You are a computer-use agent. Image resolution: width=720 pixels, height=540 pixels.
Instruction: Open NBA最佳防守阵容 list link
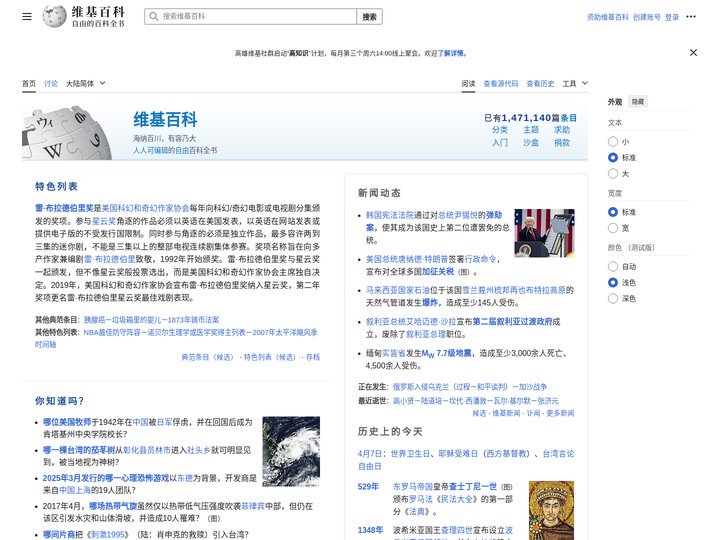click(112, 332)
